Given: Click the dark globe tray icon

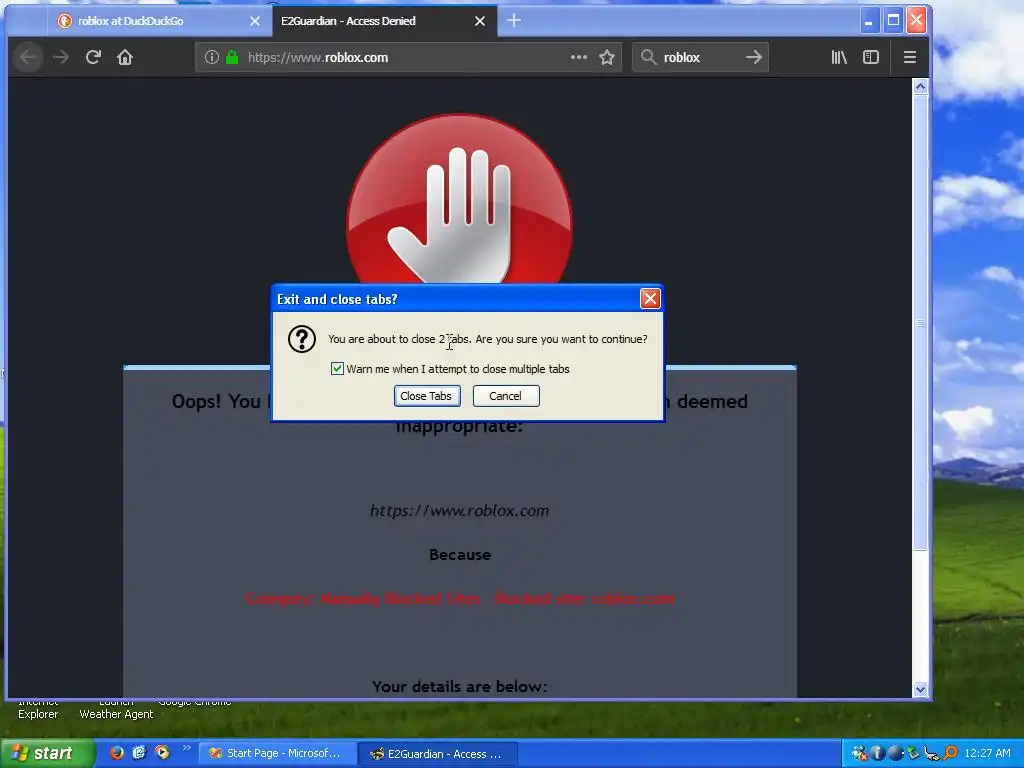Looking at the screenshot, I should point(895,754).
